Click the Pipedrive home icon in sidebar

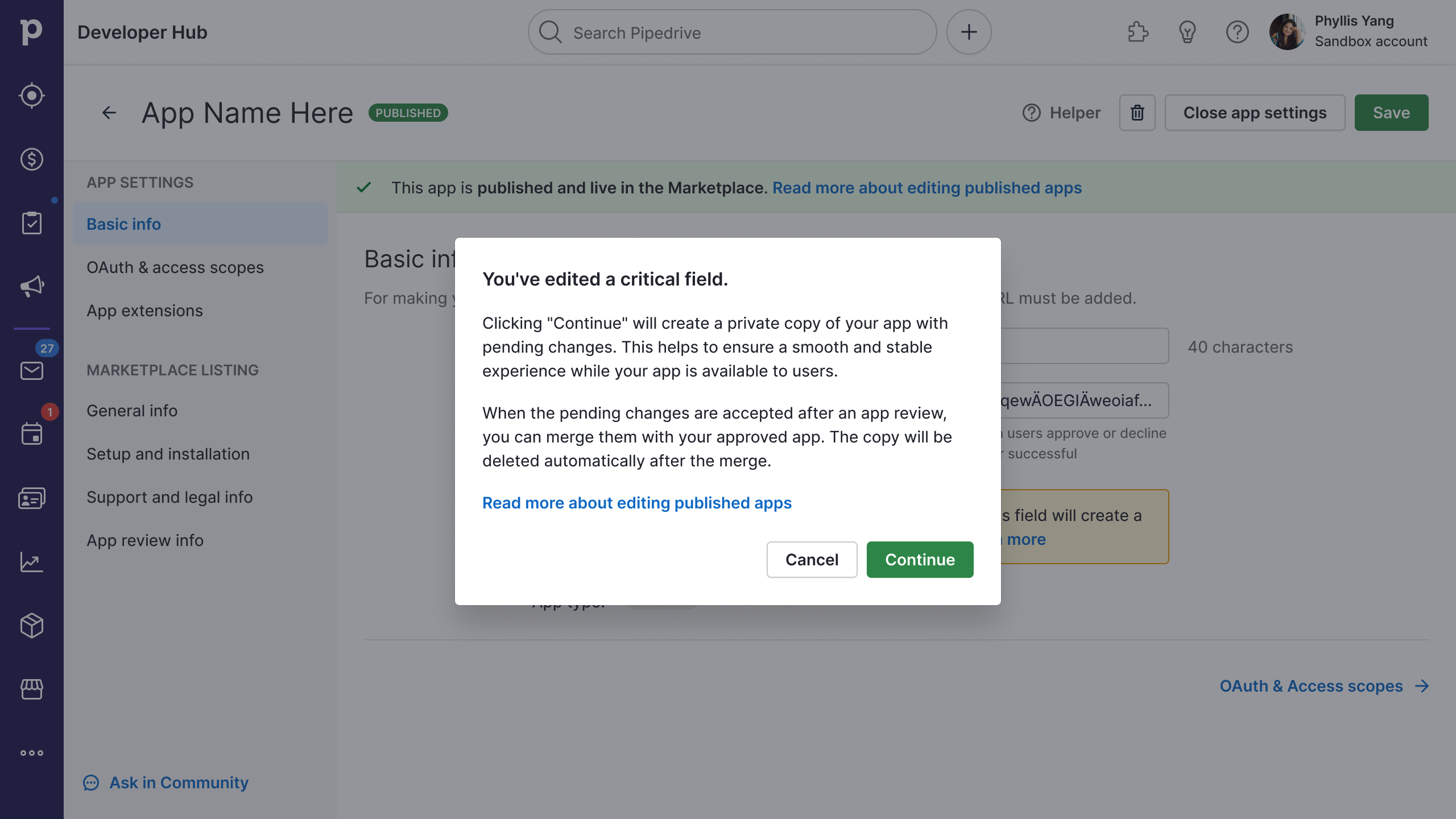(31, 31)
